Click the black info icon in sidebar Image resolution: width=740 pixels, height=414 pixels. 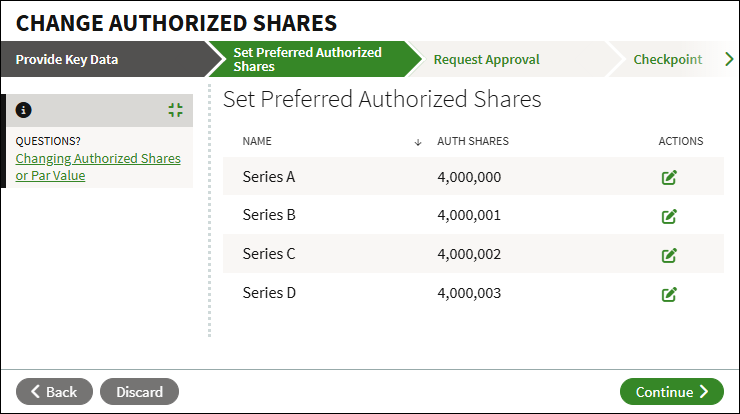[x=24, y=110]
